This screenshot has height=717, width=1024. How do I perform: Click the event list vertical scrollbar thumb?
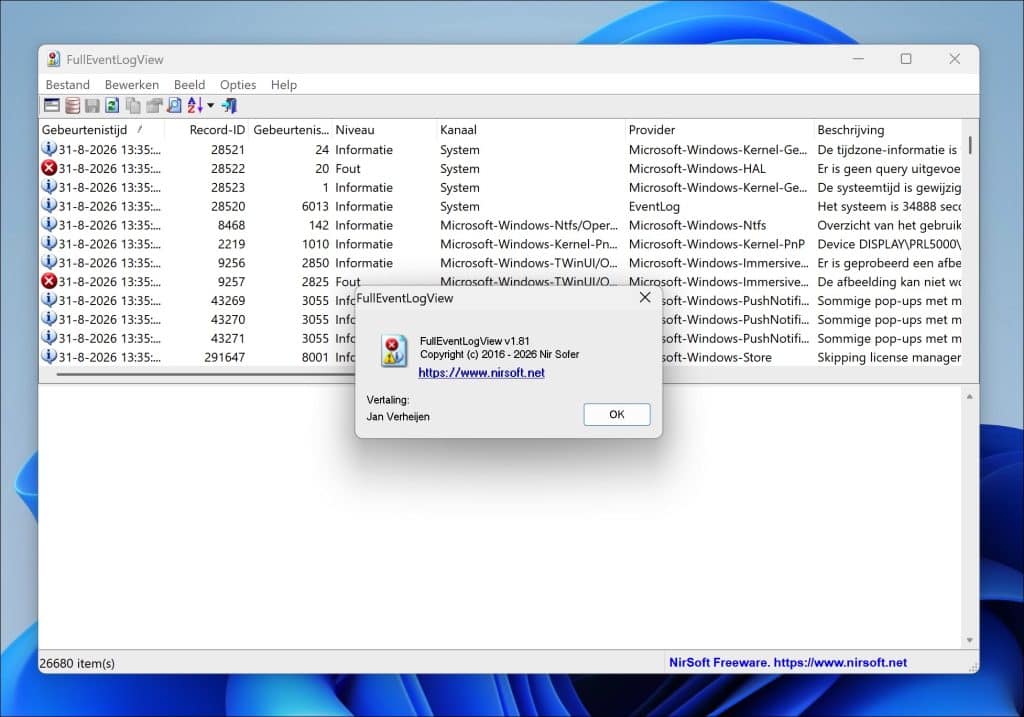970,145
